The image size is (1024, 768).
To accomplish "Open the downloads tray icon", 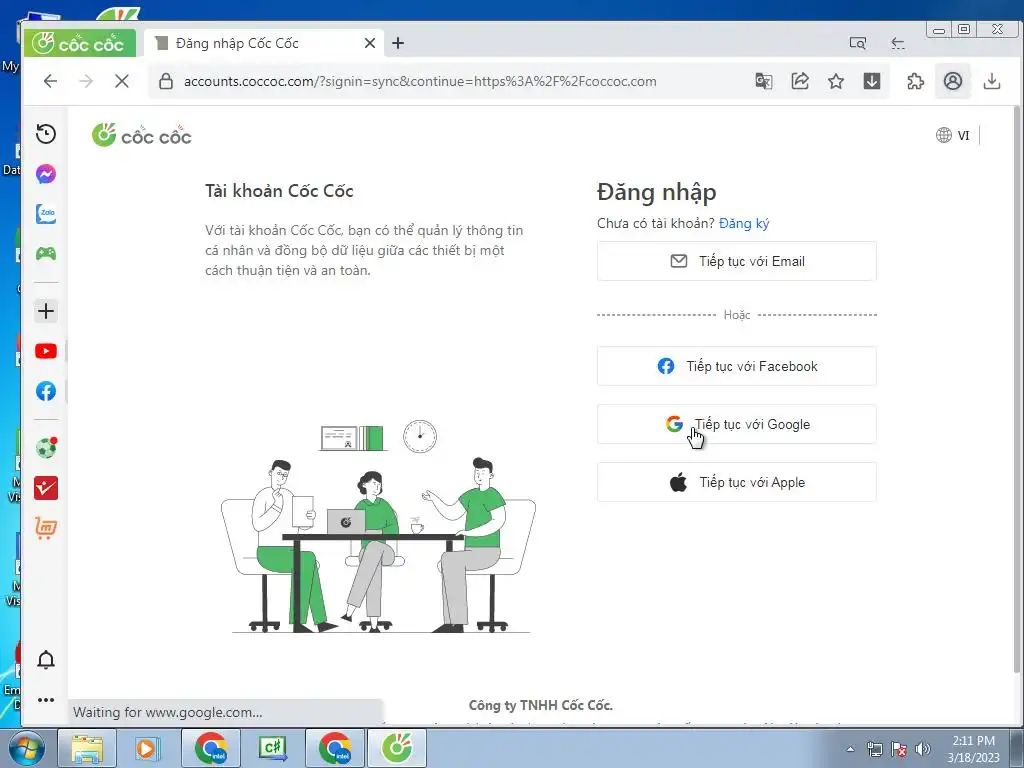I will pyautogui.click(x=992, y=81).
